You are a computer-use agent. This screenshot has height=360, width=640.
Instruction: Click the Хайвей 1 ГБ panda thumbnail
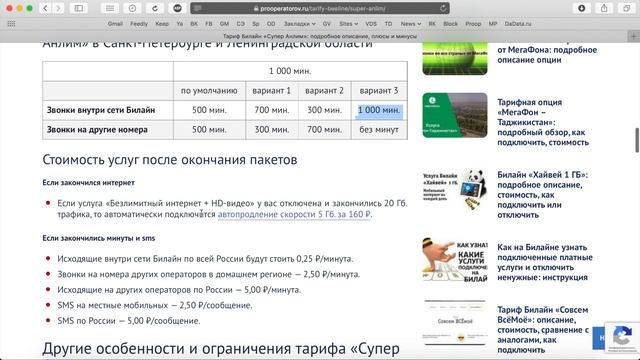coord(455,189)
